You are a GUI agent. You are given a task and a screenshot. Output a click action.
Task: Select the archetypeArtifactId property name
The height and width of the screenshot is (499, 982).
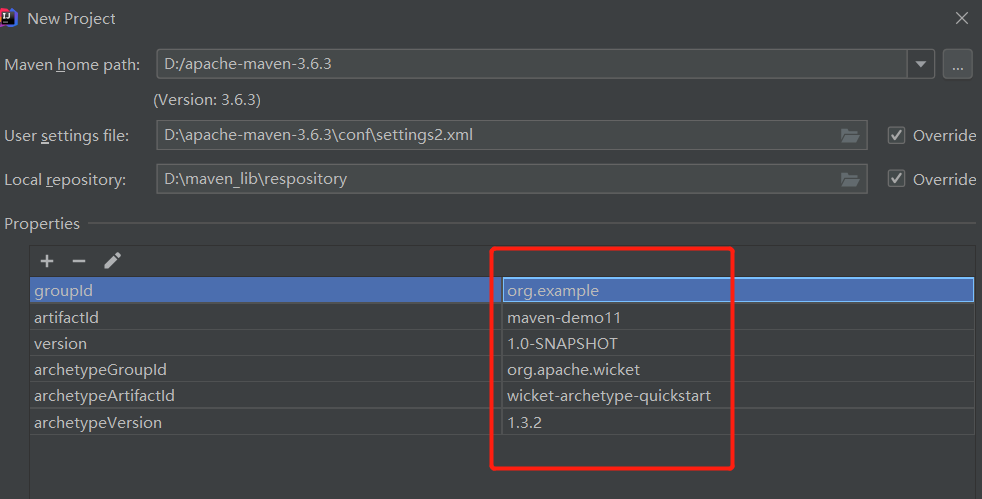coord(104,396)
